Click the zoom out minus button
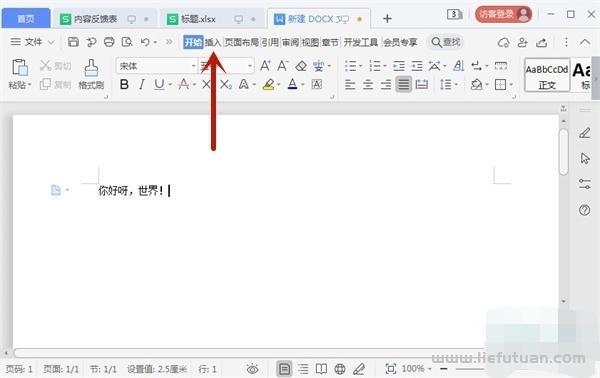 443,369
